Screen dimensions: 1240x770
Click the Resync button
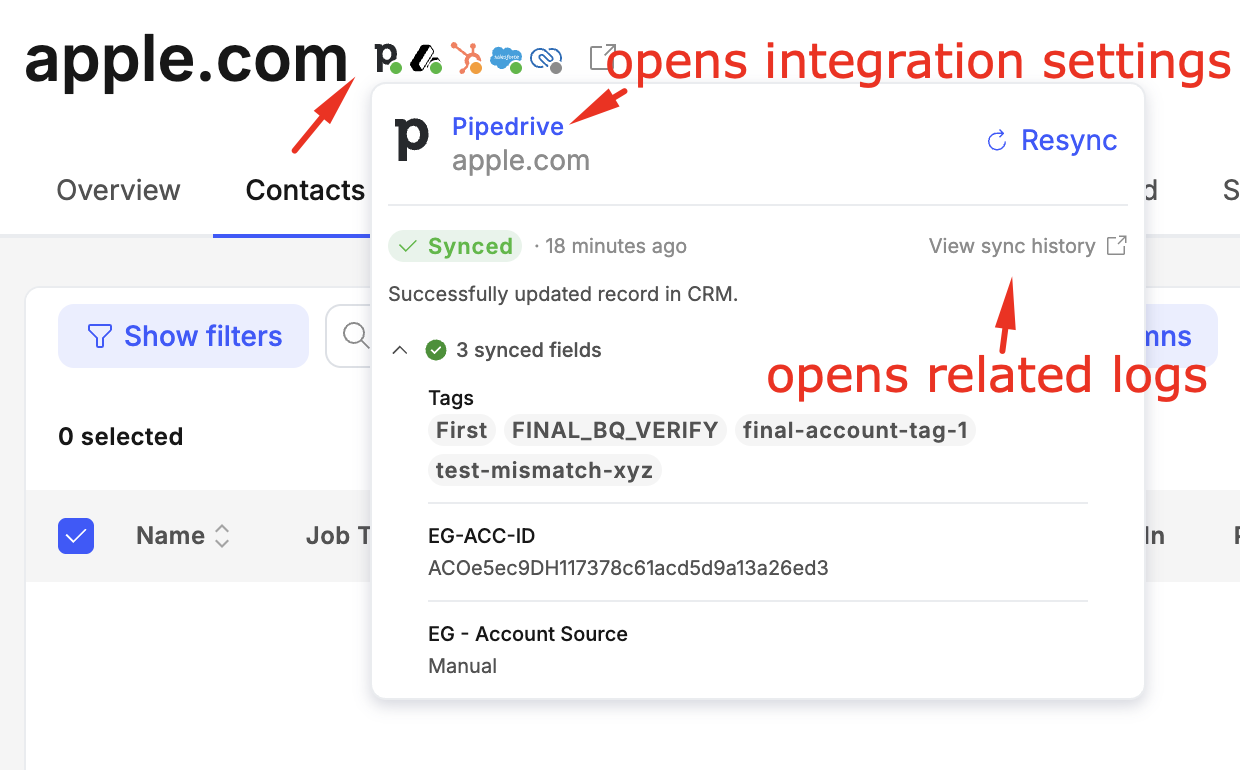point(1052,141)
